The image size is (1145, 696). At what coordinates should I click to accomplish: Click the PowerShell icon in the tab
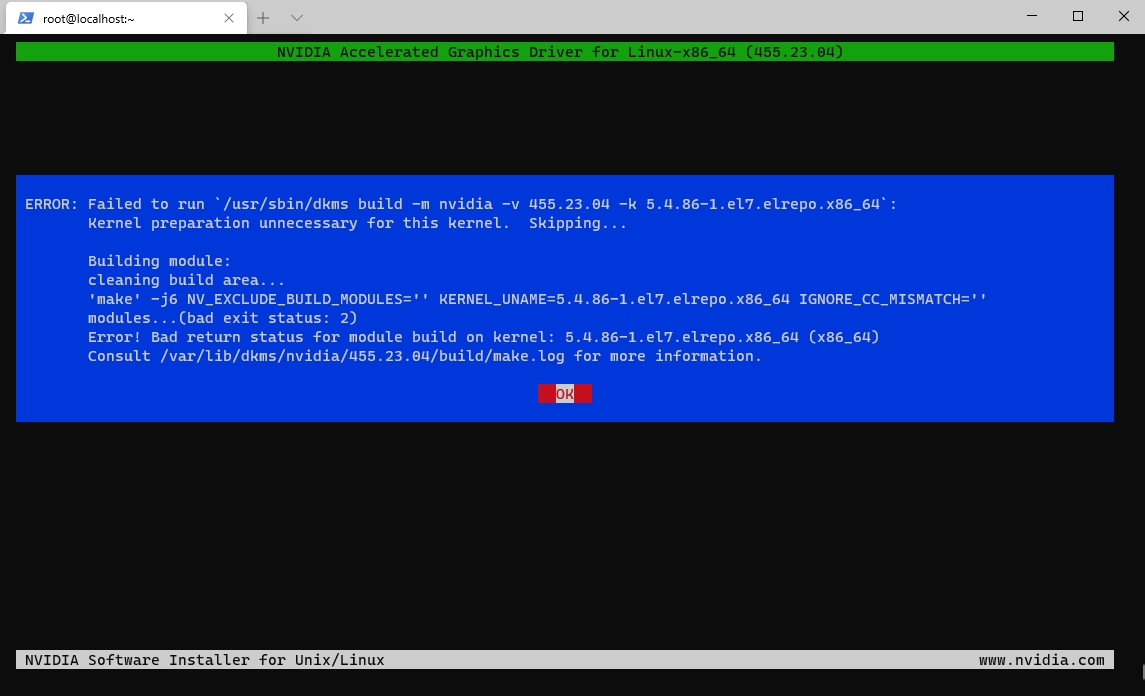(x=26, y=18)
